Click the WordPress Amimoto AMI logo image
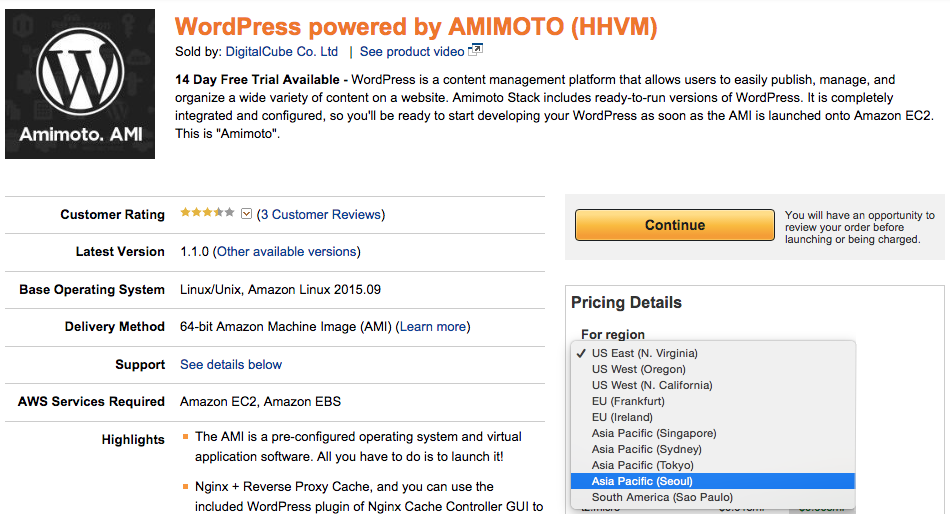 pos(80,84)
